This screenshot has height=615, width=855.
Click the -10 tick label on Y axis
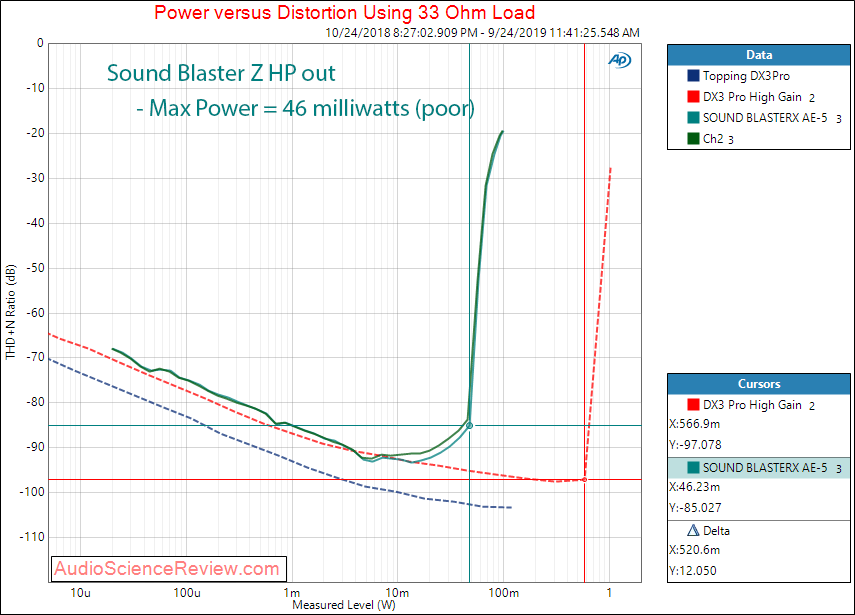click(35, 88)
